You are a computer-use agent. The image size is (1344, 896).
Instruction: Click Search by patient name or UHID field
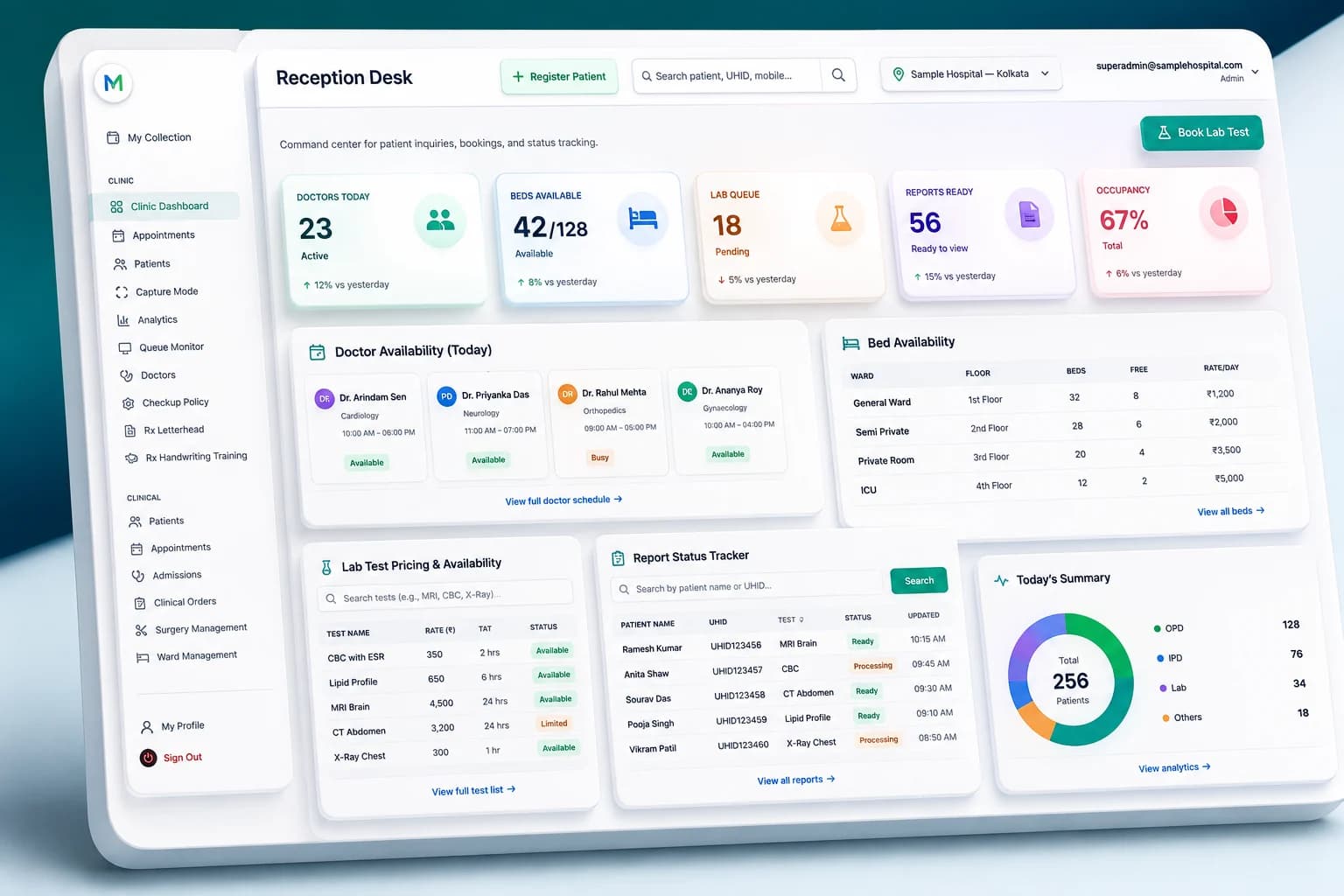pyautogui.click(x=746, y=586)
